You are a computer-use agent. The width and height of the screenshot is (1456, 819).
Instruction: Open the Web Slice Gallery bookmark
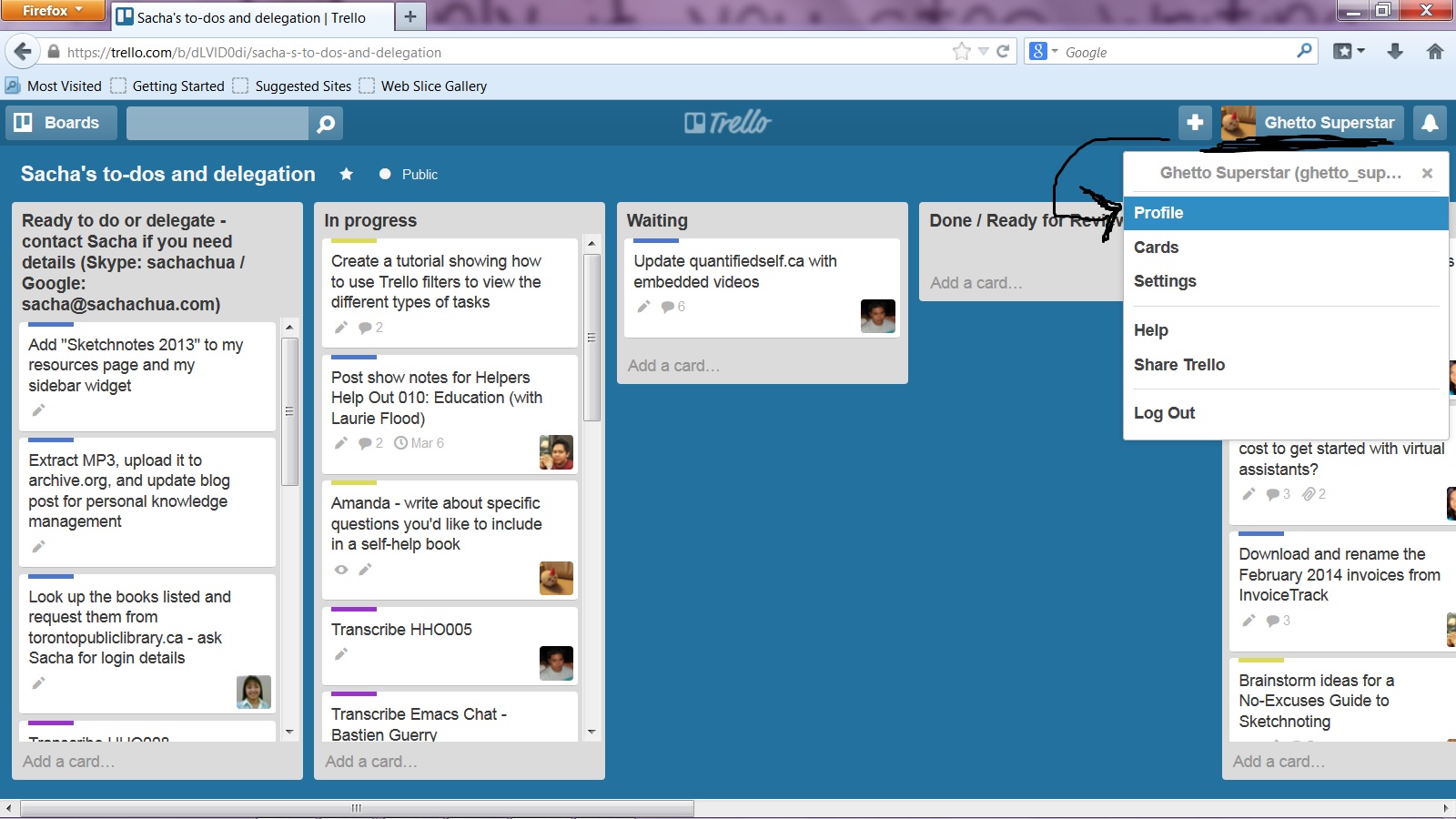click(x=423, y=86)
